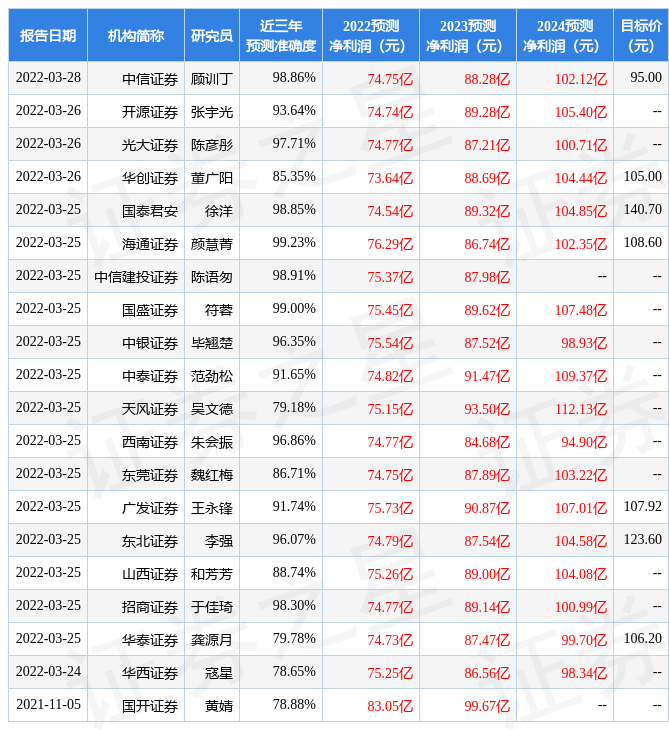
Task: Select the 中信建投证券 institution cell
Action: 136,277
